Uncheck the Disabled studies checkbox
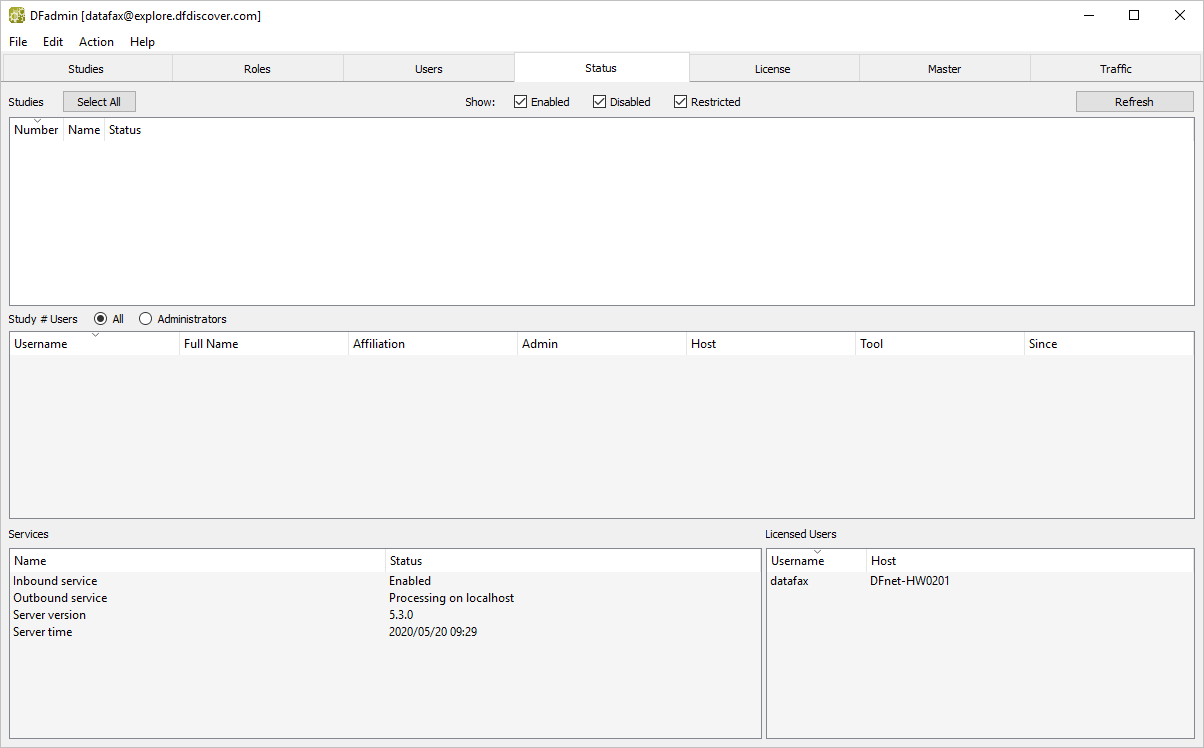Screen dimensions: 1204x748 click(x=600, y=102)
